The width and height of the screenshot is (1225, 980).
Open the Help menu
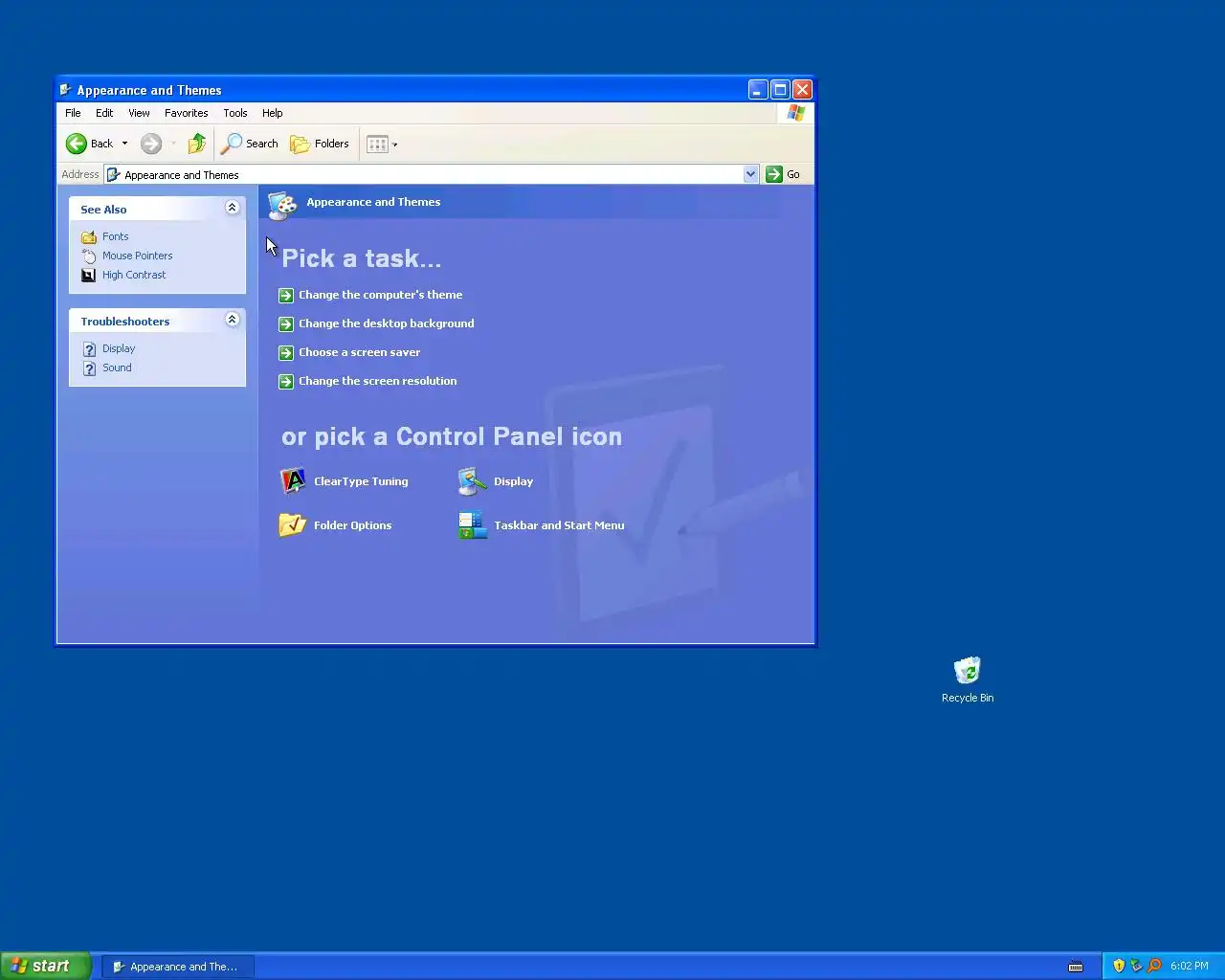(x=273, y=113)
